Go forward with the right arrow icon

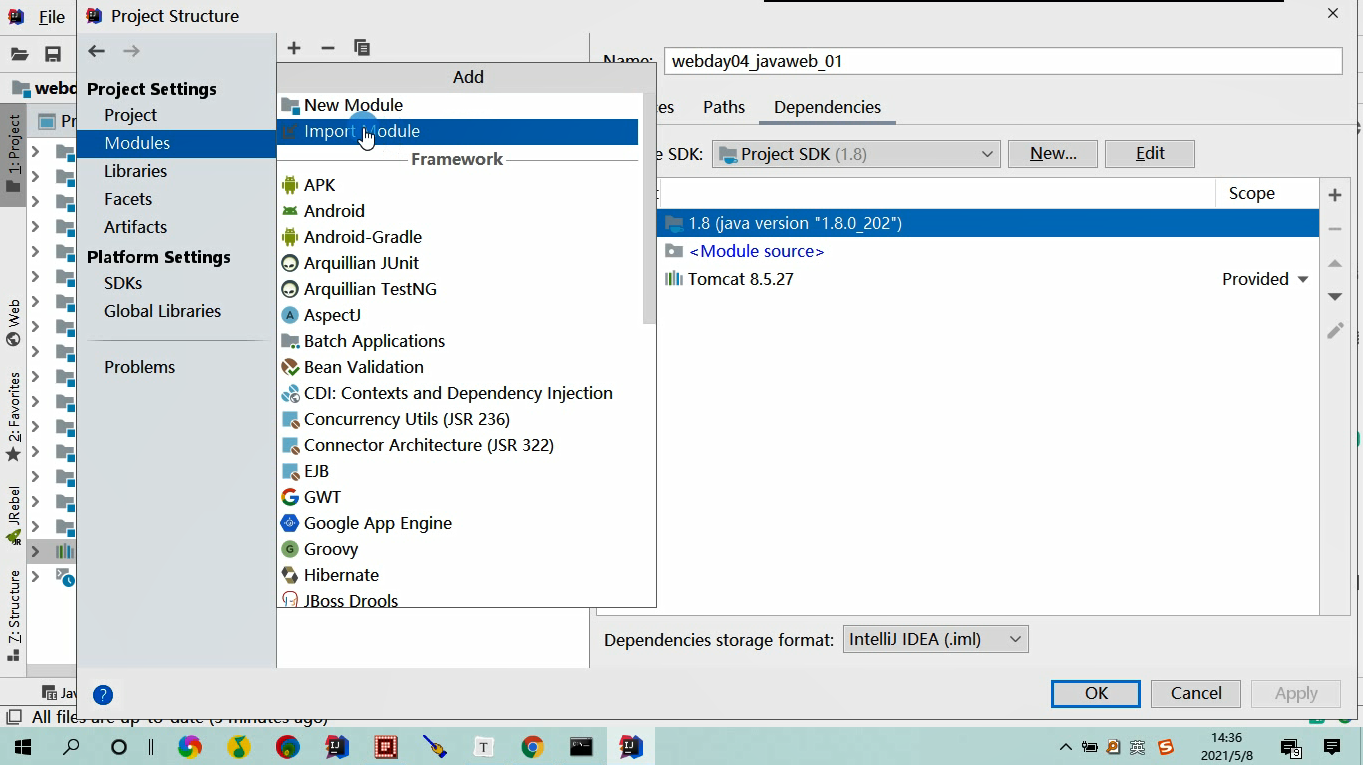[131, 51]
